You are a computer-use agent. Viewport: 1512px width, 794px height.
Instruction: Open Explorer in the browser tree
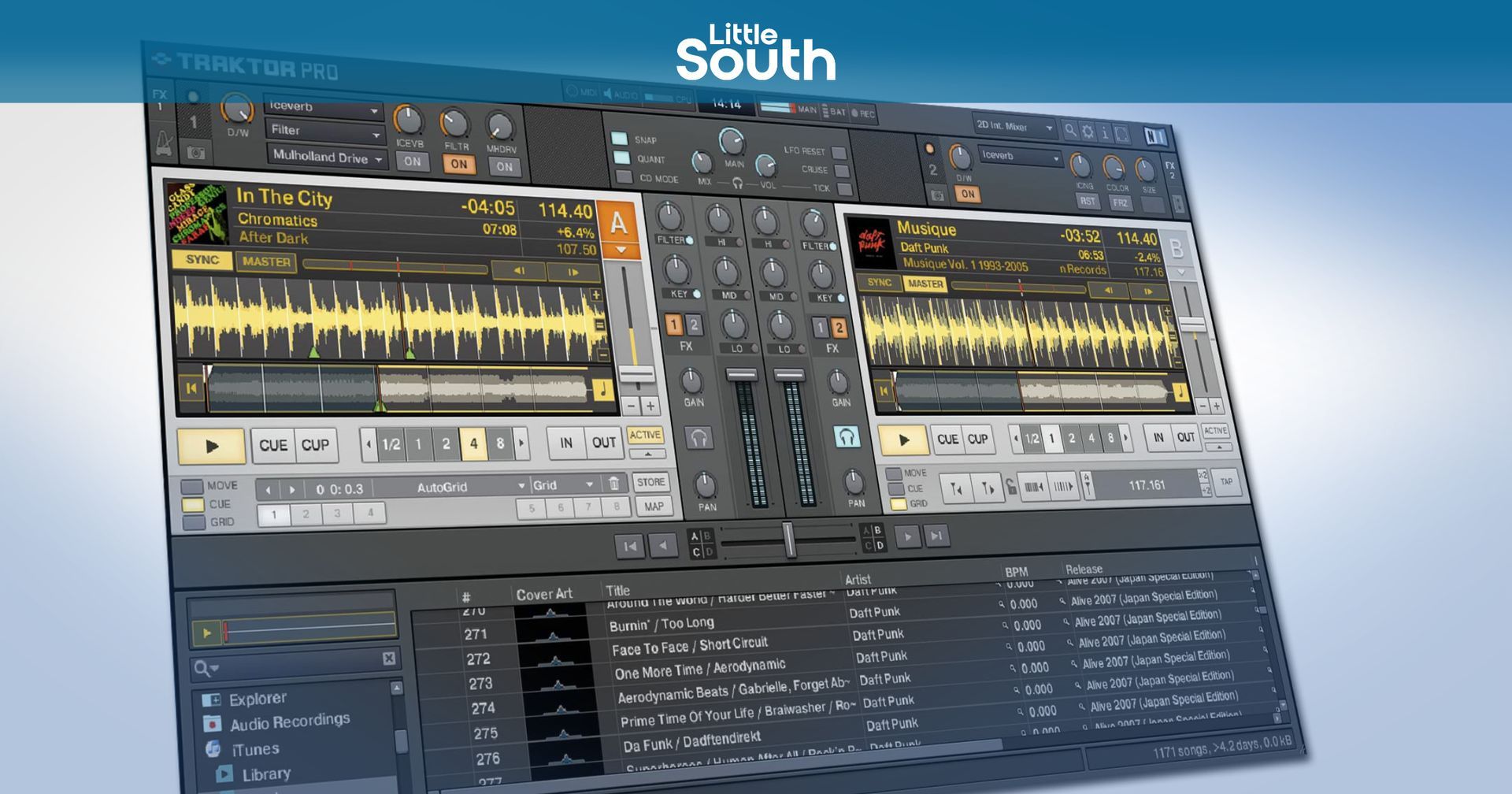tap(246, 699)
